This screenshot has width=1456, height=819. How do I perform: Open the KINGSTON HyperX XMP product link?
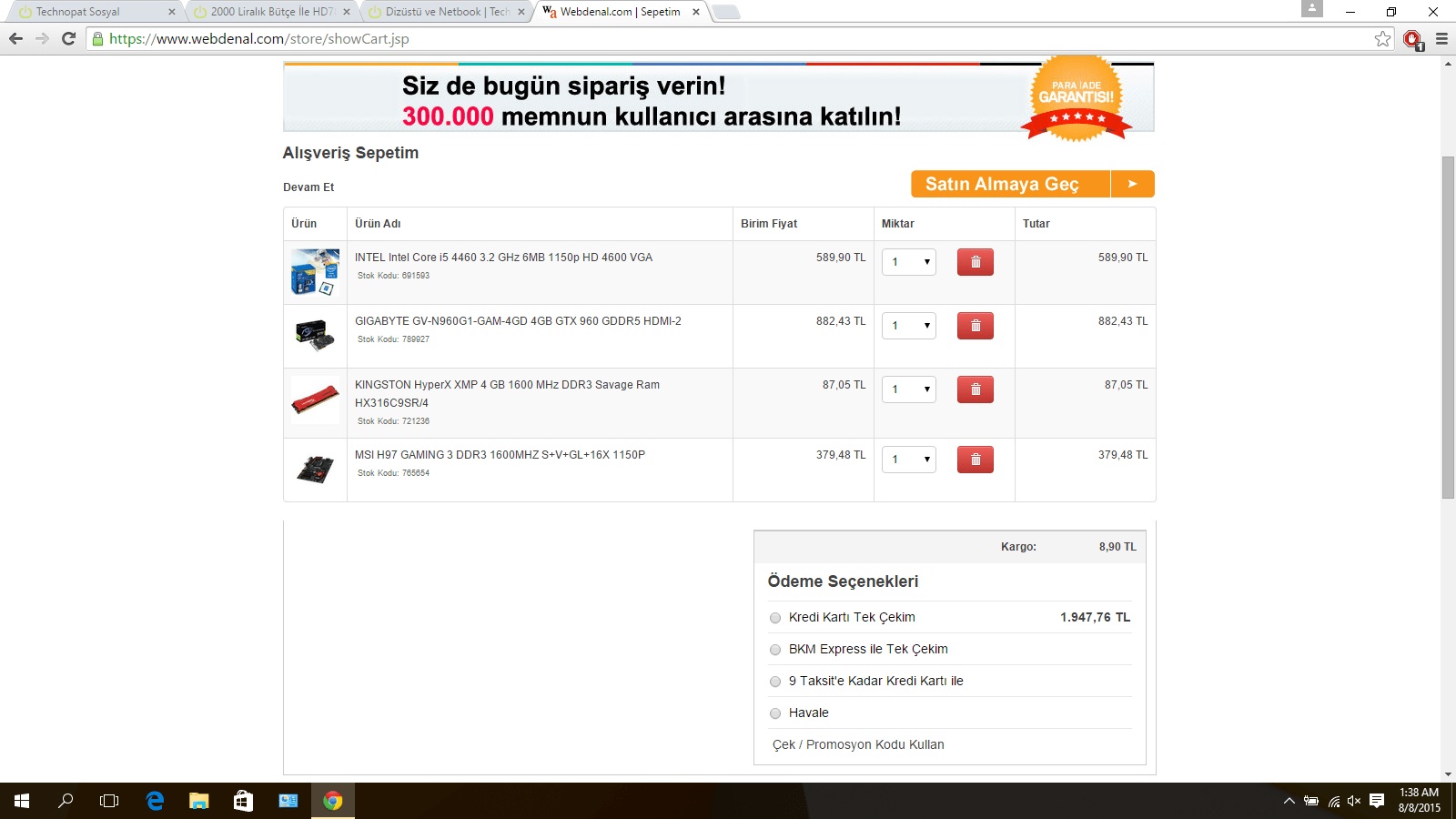coord(507,394)
